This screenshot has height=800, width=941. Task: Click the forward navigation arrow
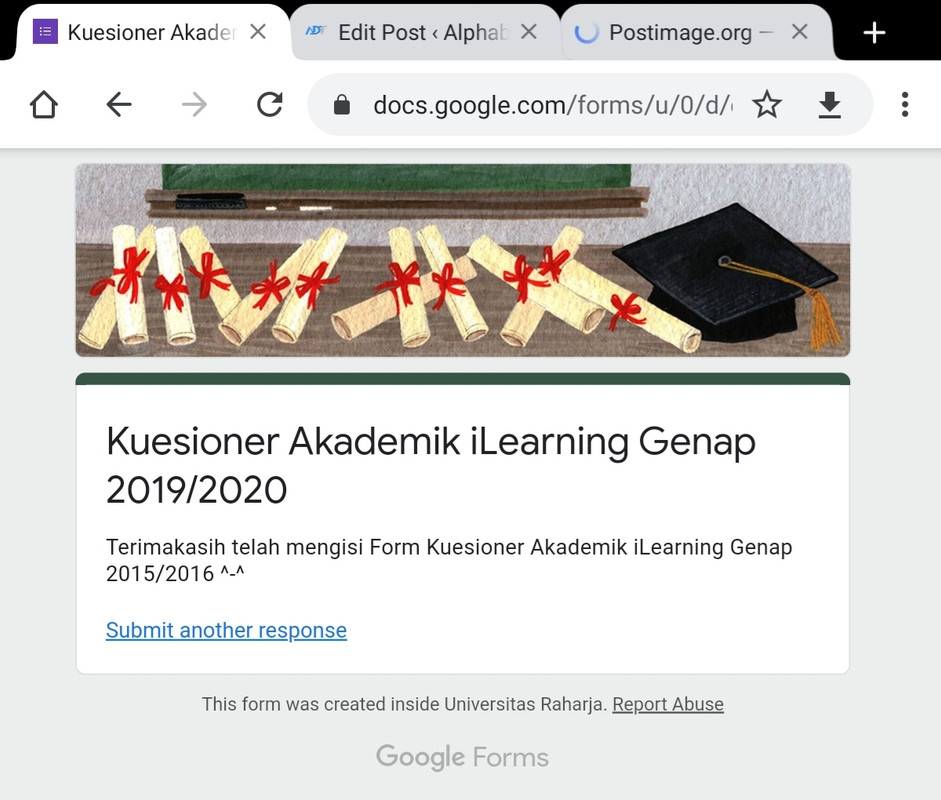coord(194,104)
